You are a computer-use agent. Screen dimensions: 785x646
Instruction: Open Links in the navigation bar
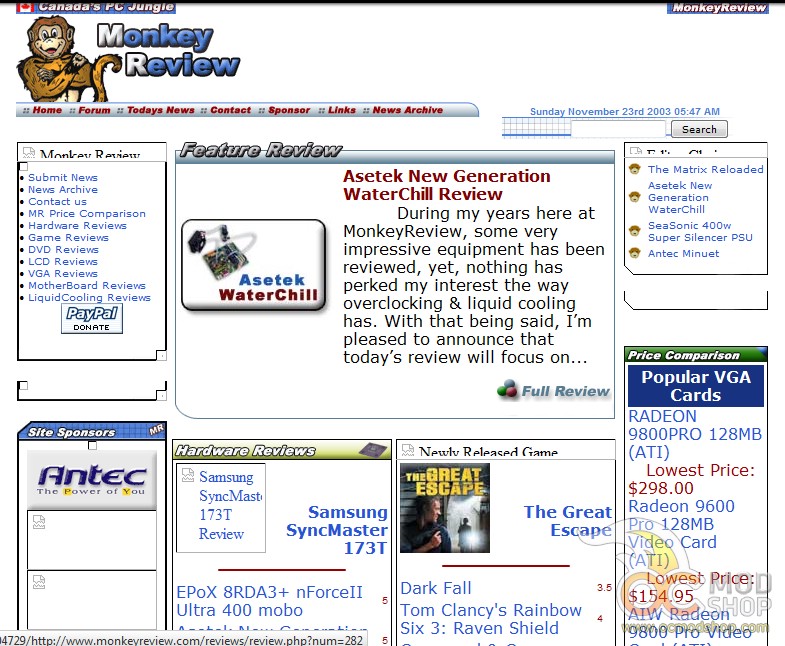tap(341, 110)
